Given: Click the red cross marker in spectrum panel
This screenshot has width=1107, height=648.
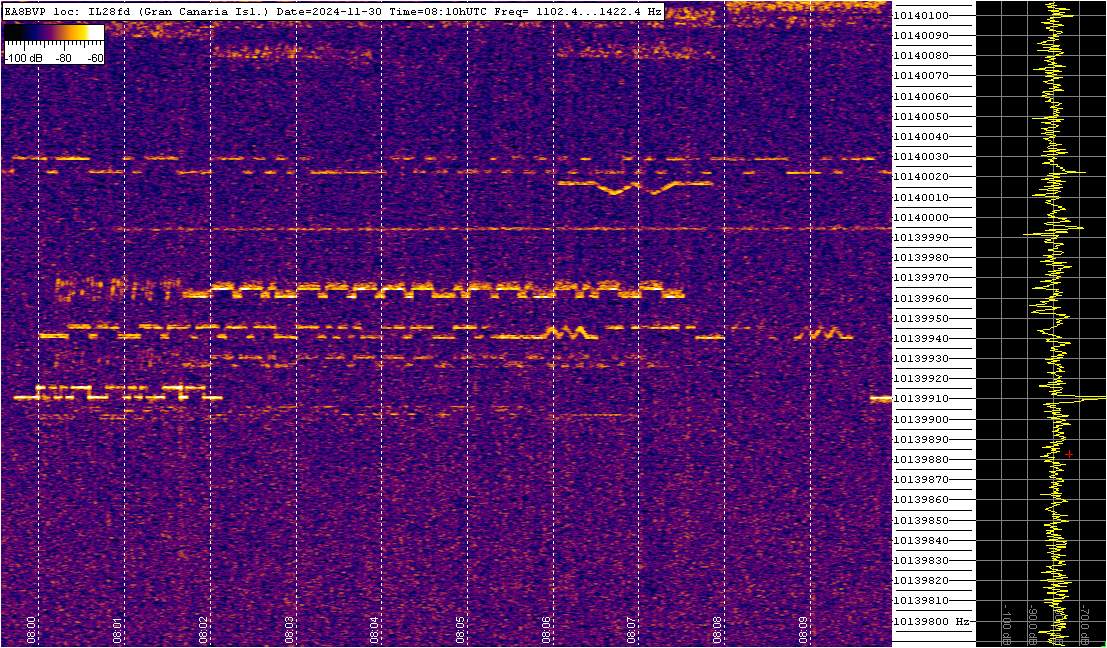Looking at the screenshot, I should point(1070,454).
